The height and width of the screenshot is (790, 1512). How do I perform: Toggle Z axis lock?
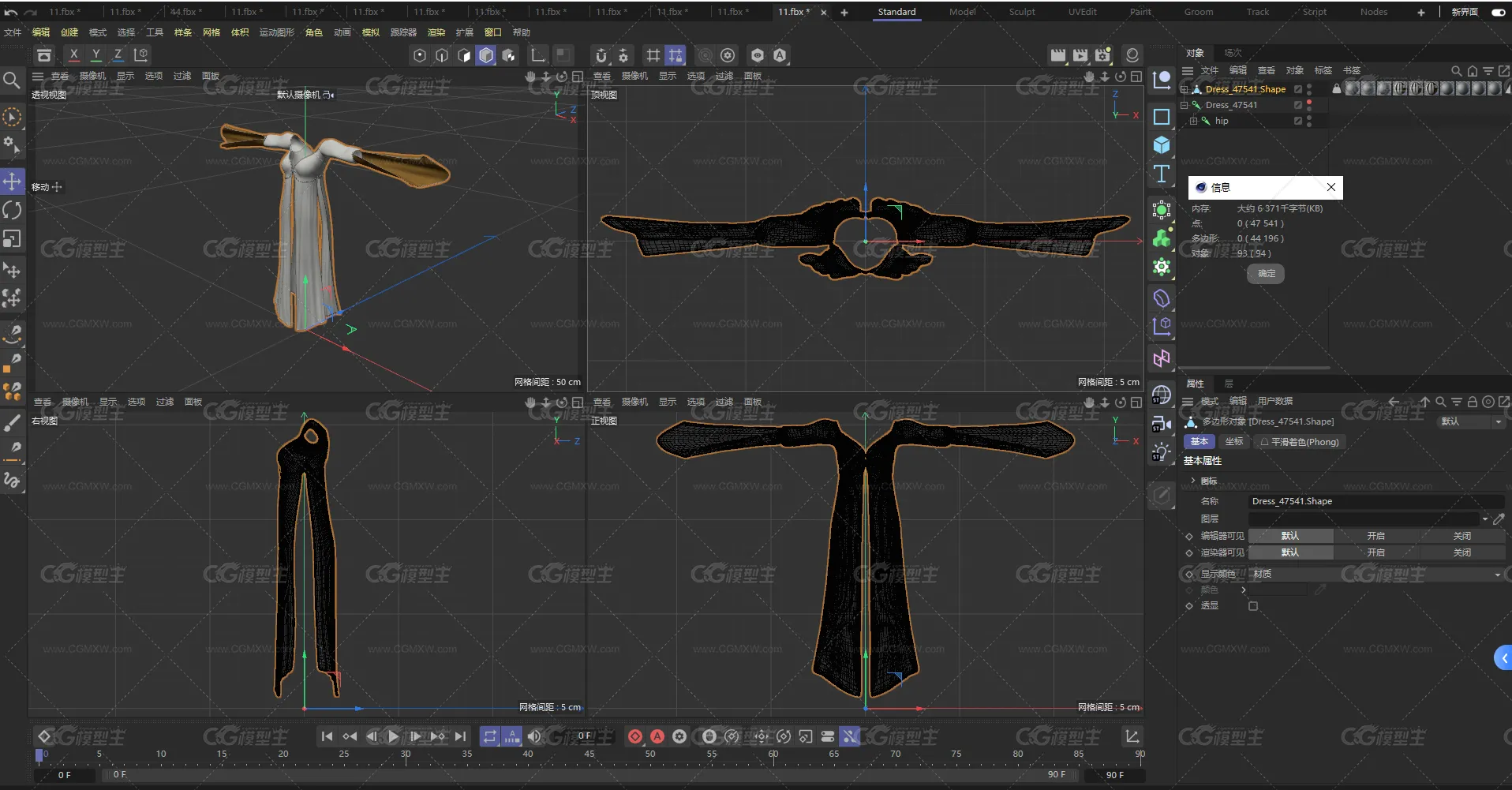(x=118, y=55)
